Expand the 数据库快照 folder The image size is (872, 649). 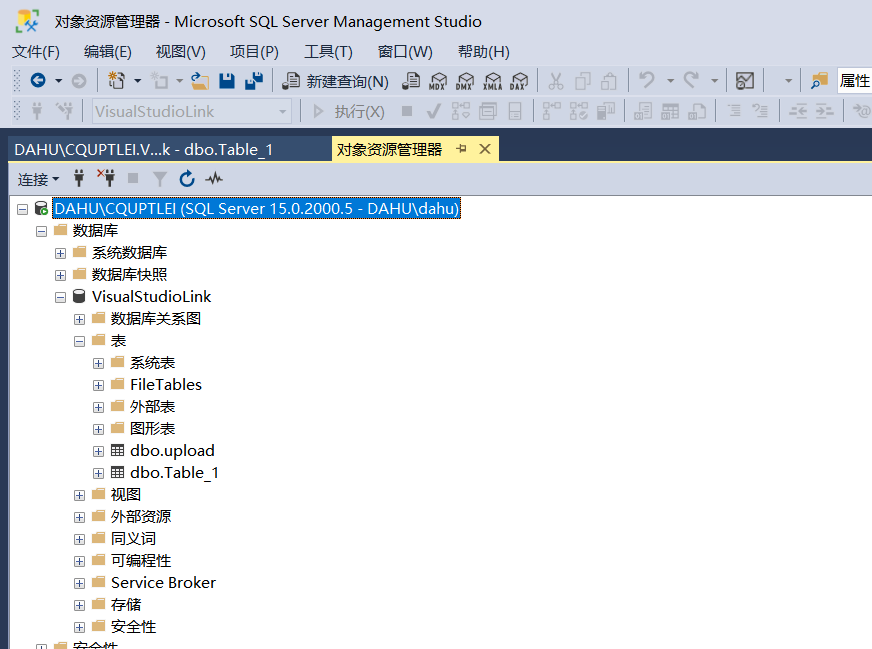coord(61,275)
